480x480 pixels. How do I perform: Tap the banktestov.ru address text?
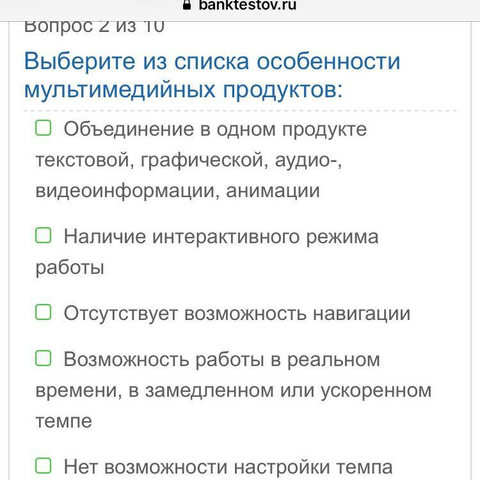tap(247, 5)
